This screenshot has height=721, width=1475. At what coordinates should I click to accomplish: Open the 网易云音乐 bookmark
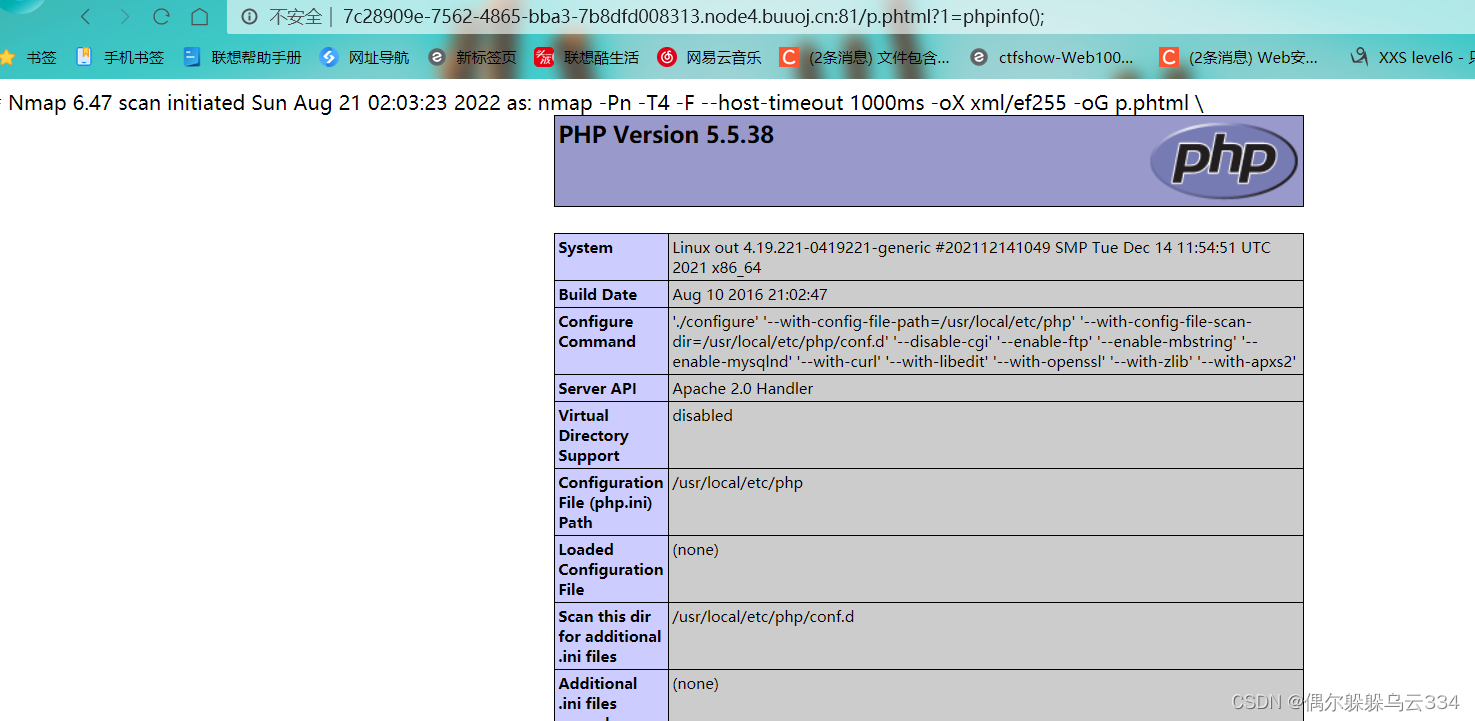722,57
